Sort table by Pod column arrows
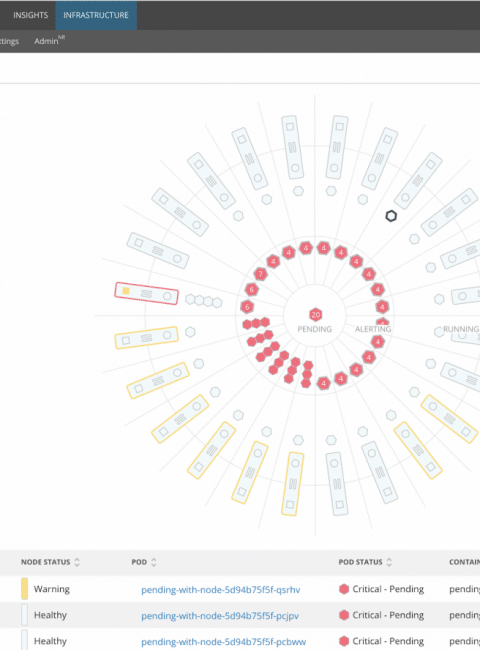The width and height of the screenshot is (480, 650). 154,562
